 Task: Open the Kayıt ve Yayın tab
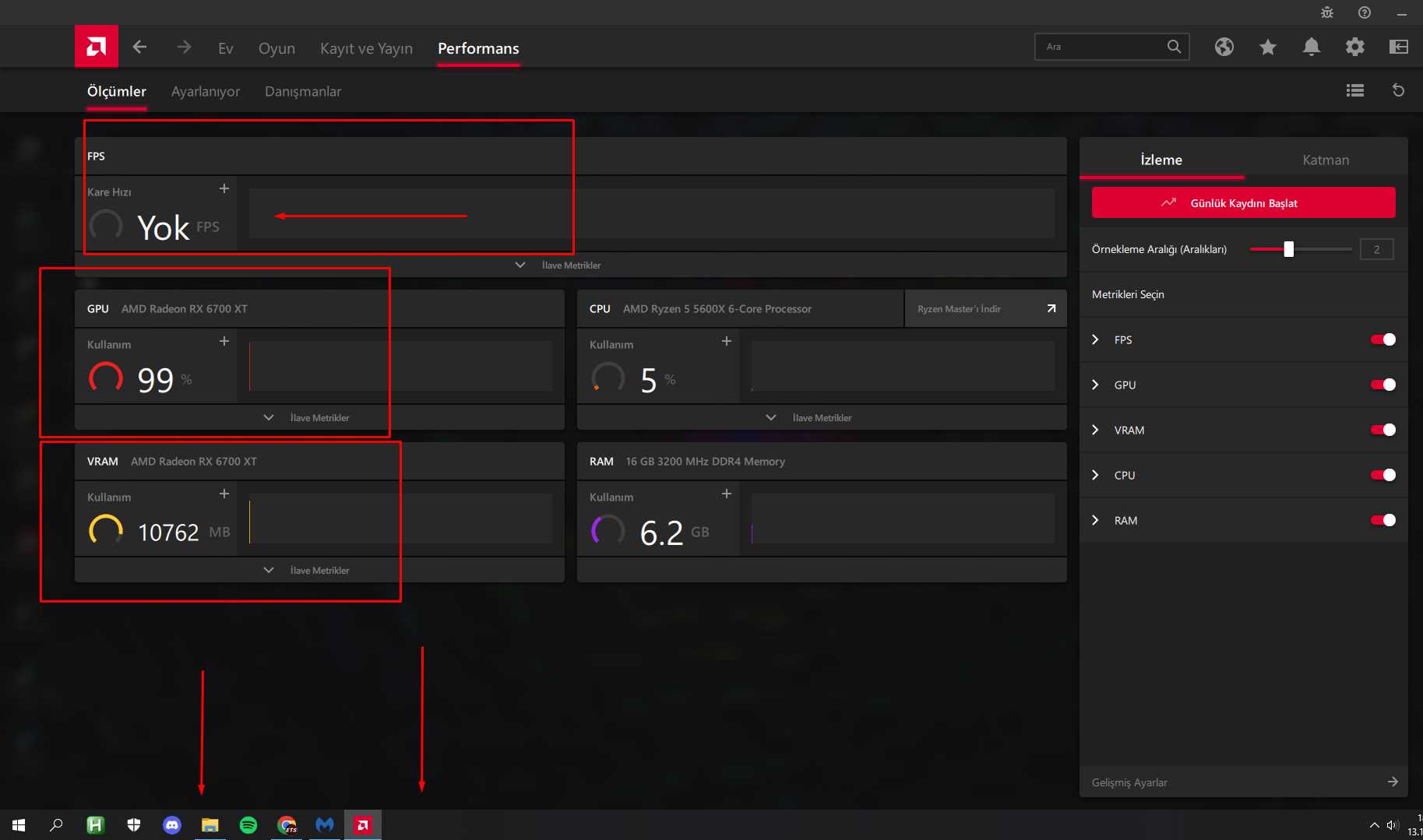tap(366, 48)
